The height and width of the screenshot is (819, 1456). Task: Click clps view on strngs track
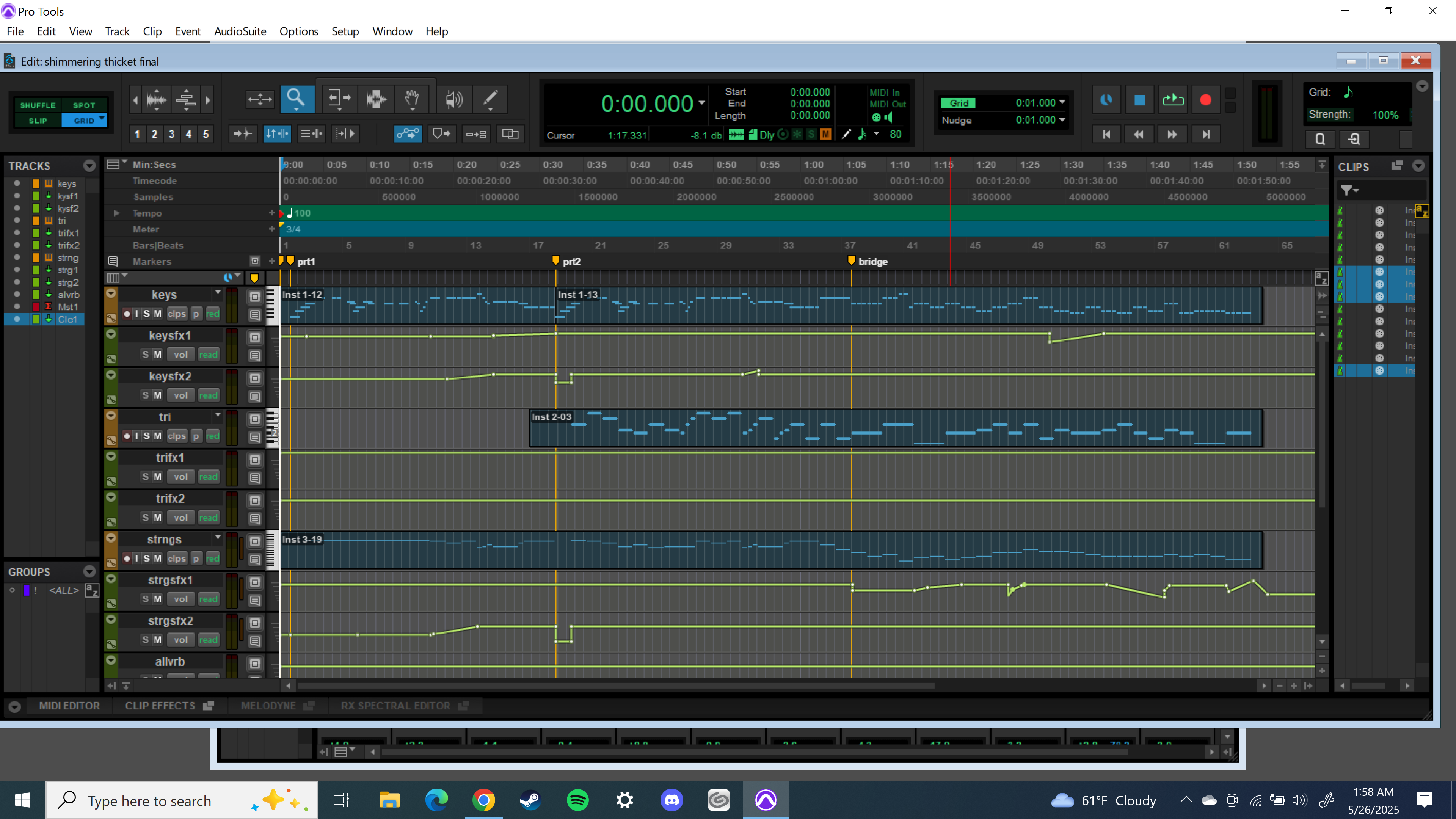(x=176, y=558)
